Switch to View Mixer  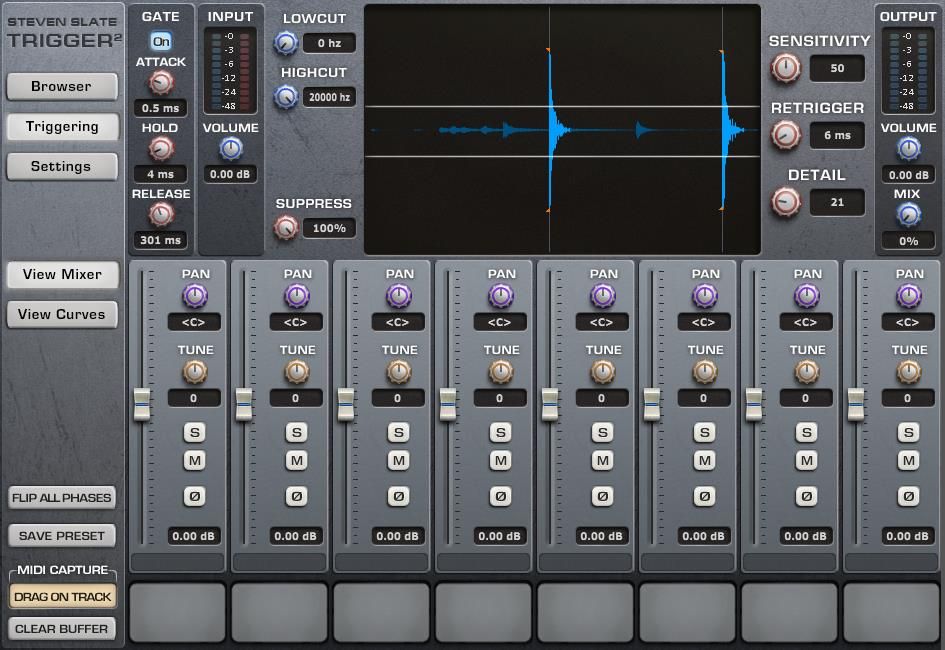(x=62, y=275)
